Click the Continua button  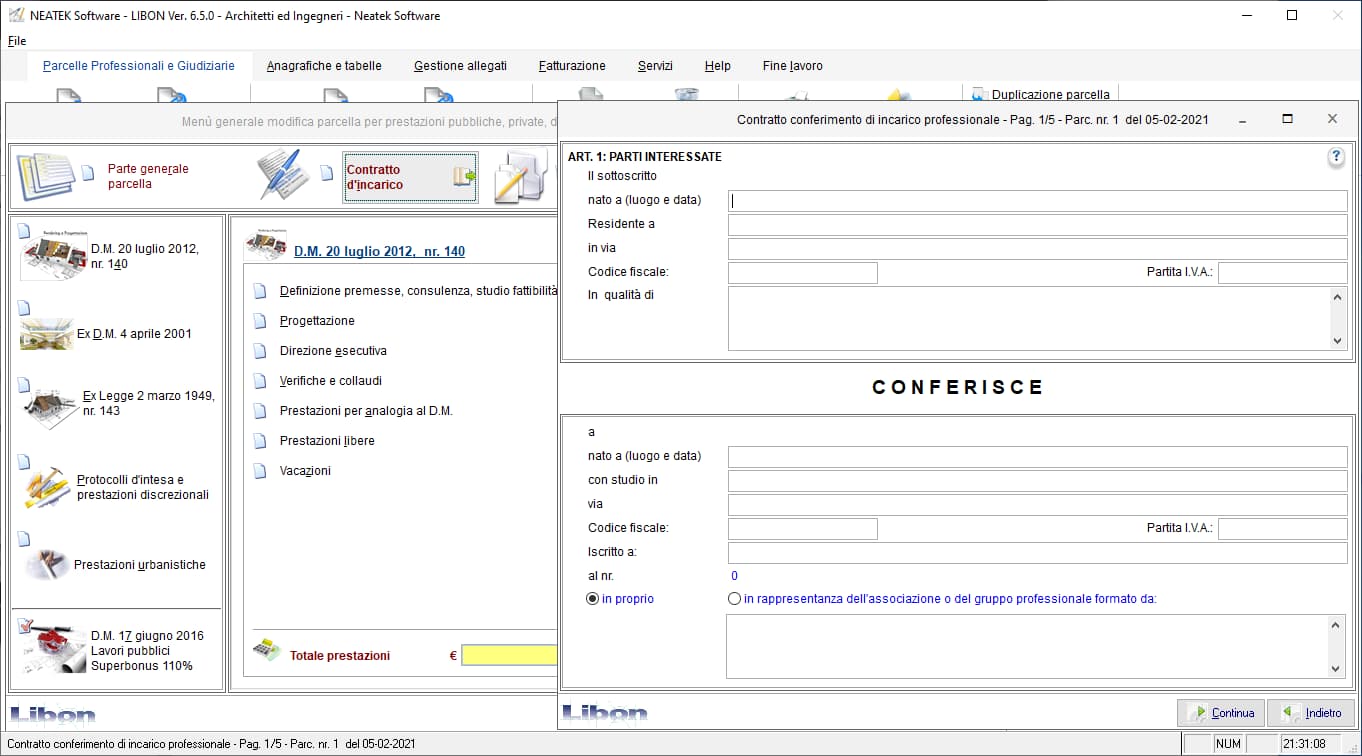pos(1220,713)
